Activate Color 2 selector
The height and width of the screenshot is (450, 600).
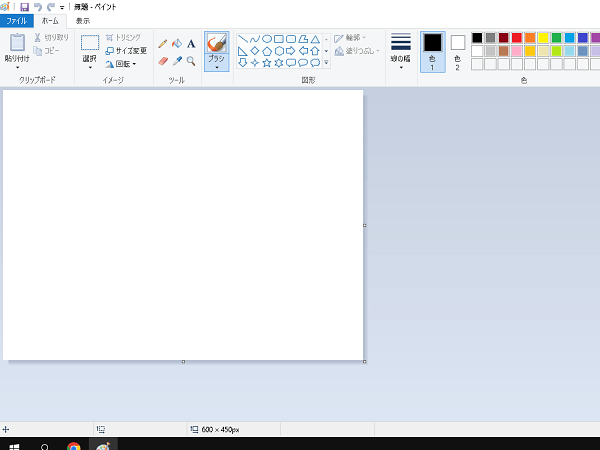458,52
